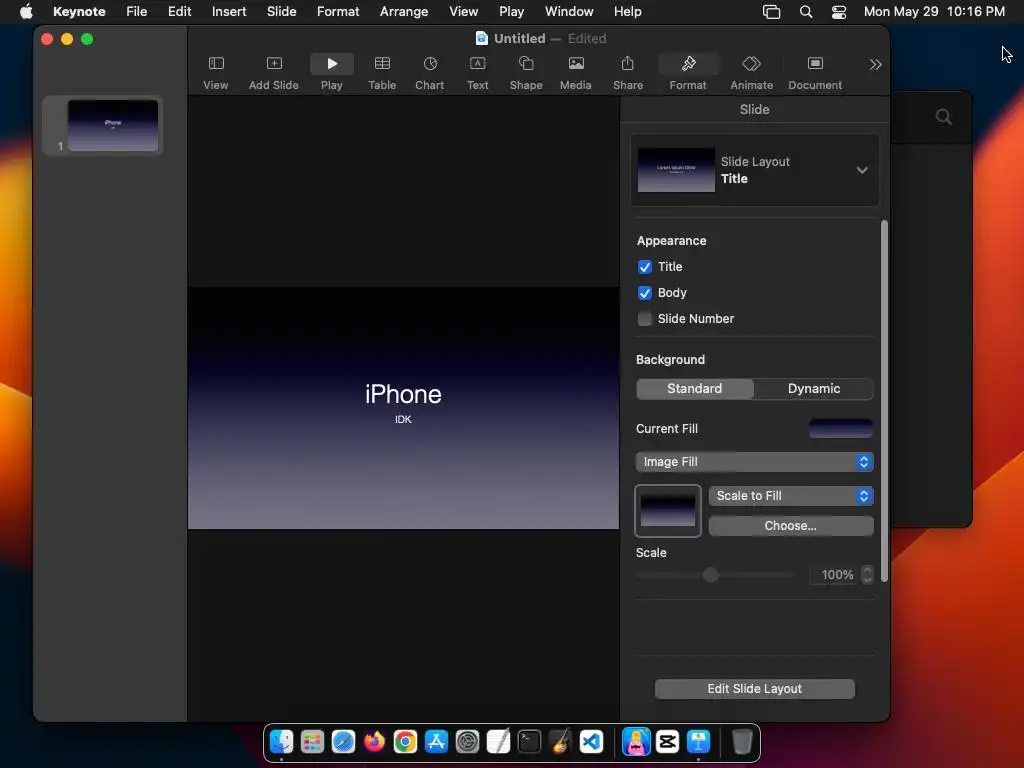This screenshot has height=768, width=1024.
Task: Open the Media menu in the toolbar
Action: [575, 73]
